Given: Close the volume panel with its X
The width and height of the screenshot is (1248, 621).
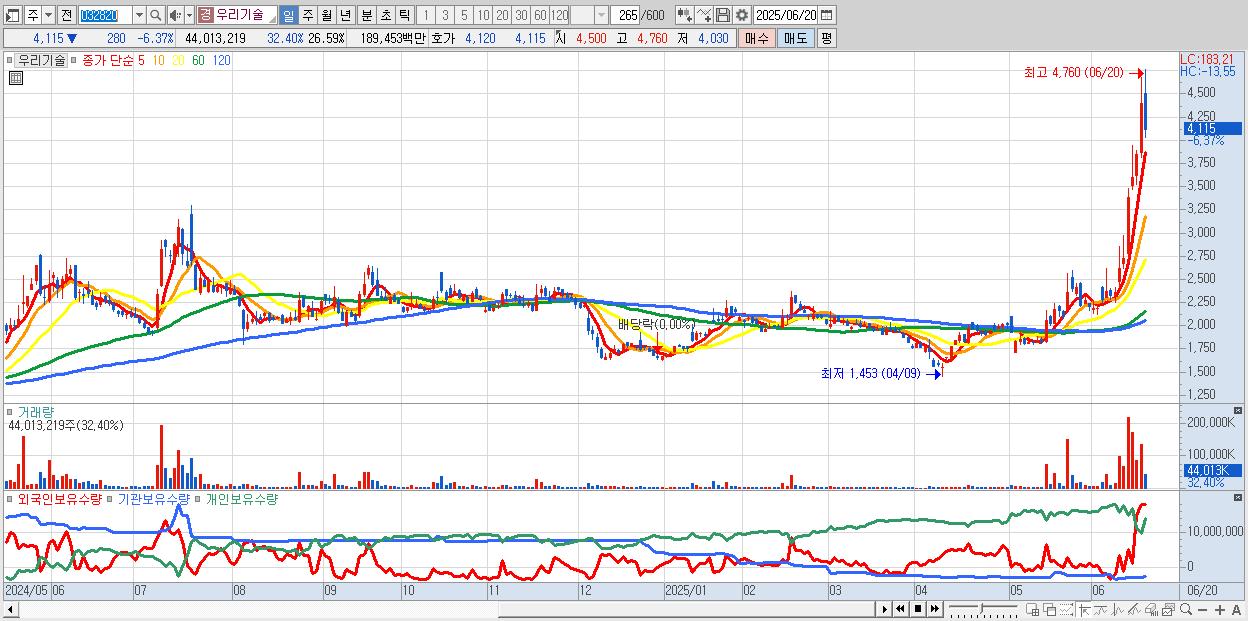Looking at the screenshot, I should 1238,410.
